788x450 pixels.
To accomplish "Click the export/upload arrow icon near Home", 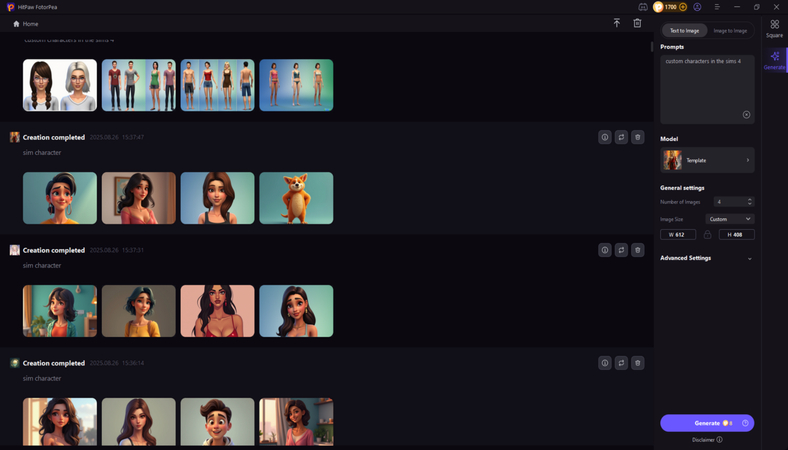I will tap(617, 23).
